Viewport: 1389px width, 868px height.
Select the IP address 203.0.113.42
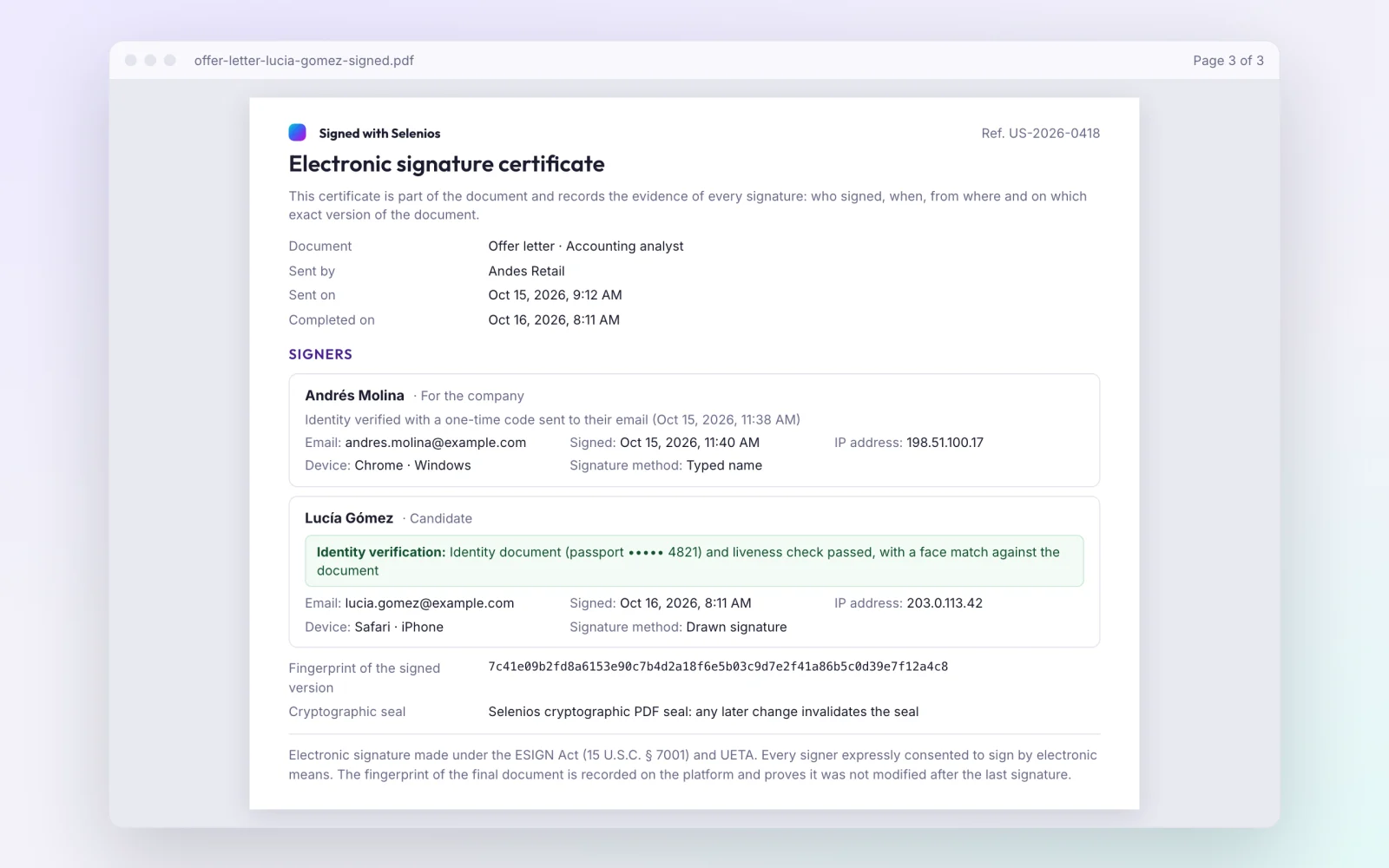pos(945,603)
